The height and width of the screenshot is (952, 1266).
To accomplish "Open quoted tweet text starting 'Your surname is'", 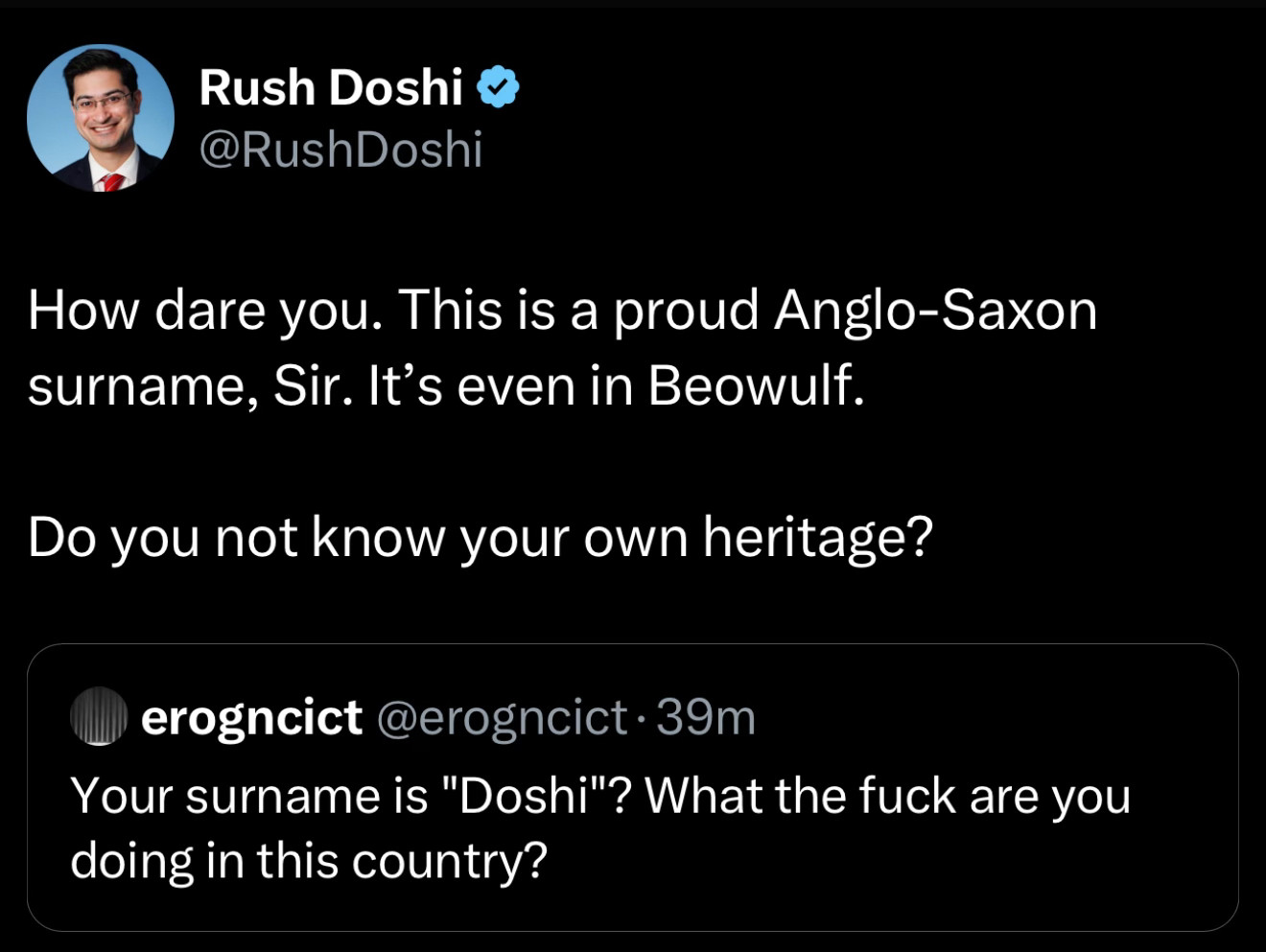I will click(600, 828).
